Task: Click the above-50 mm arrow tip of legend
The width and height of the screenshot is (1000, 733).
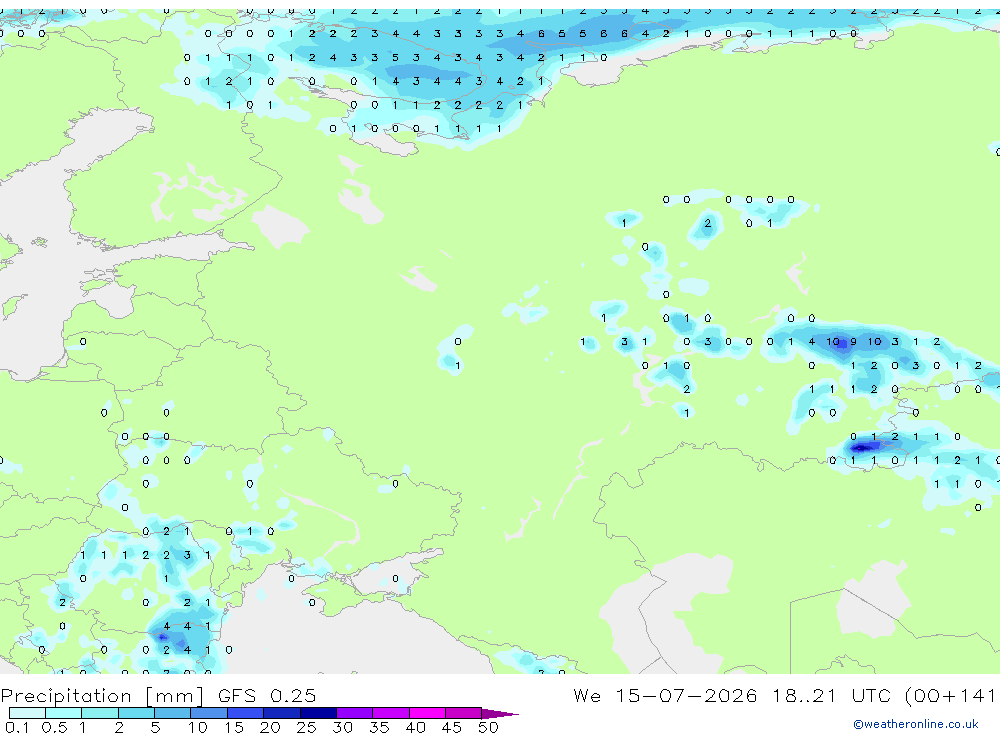Action: tap(499, 713)
